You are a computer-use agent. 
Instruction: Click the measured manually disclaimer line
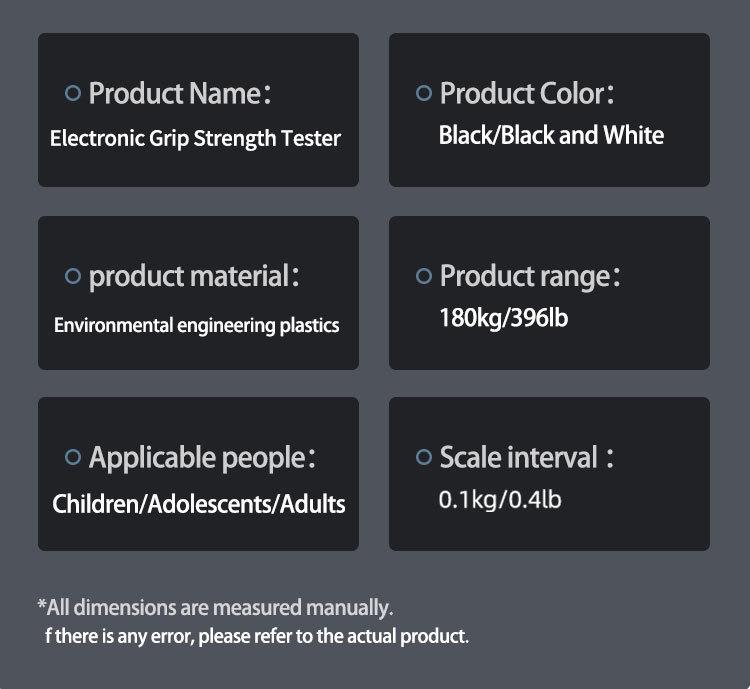215,607
